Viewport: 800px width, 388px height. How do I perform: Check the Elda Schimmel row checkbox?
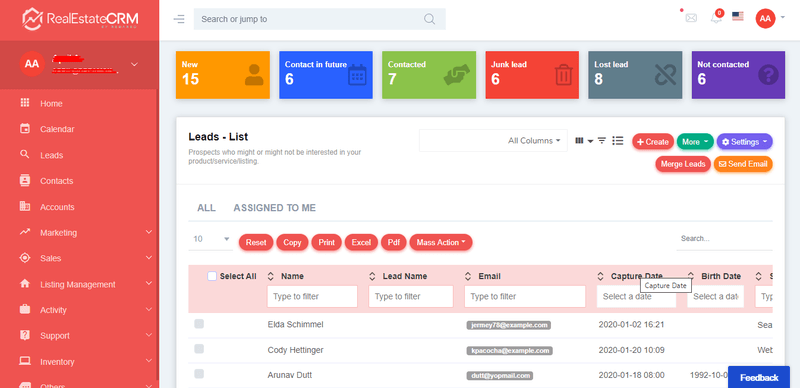(199, 324)
